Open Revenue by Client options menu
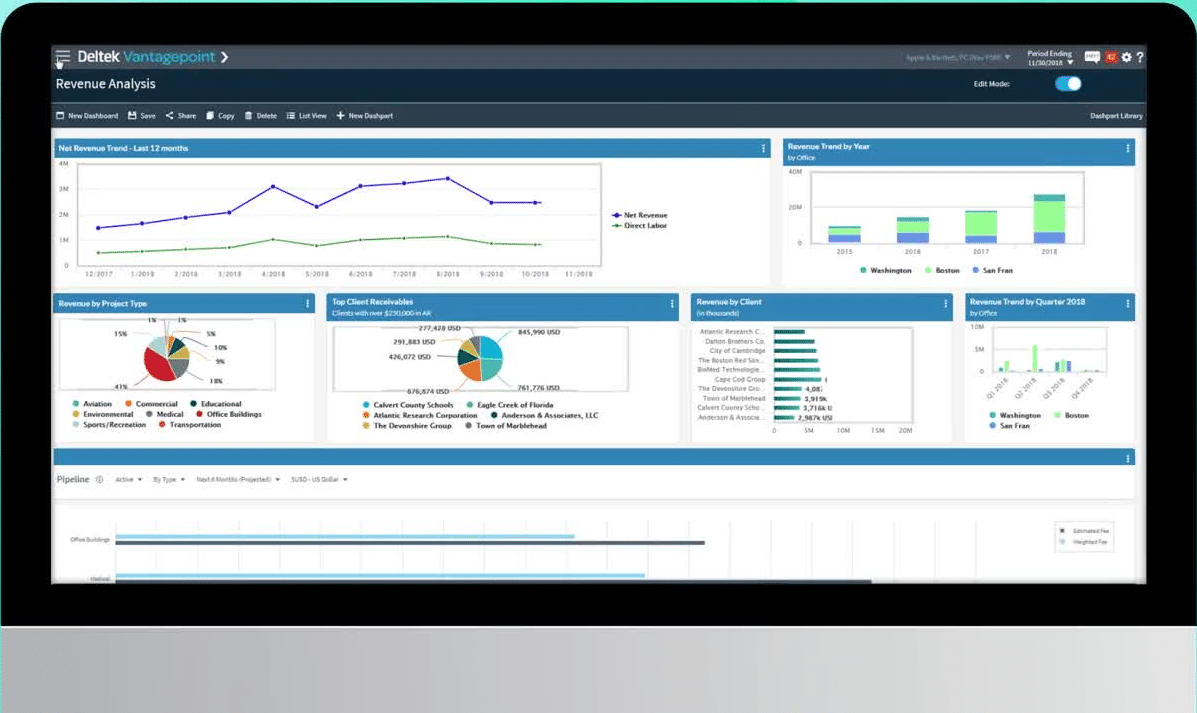The image size is (1197, 713). [x=945, y=304]
